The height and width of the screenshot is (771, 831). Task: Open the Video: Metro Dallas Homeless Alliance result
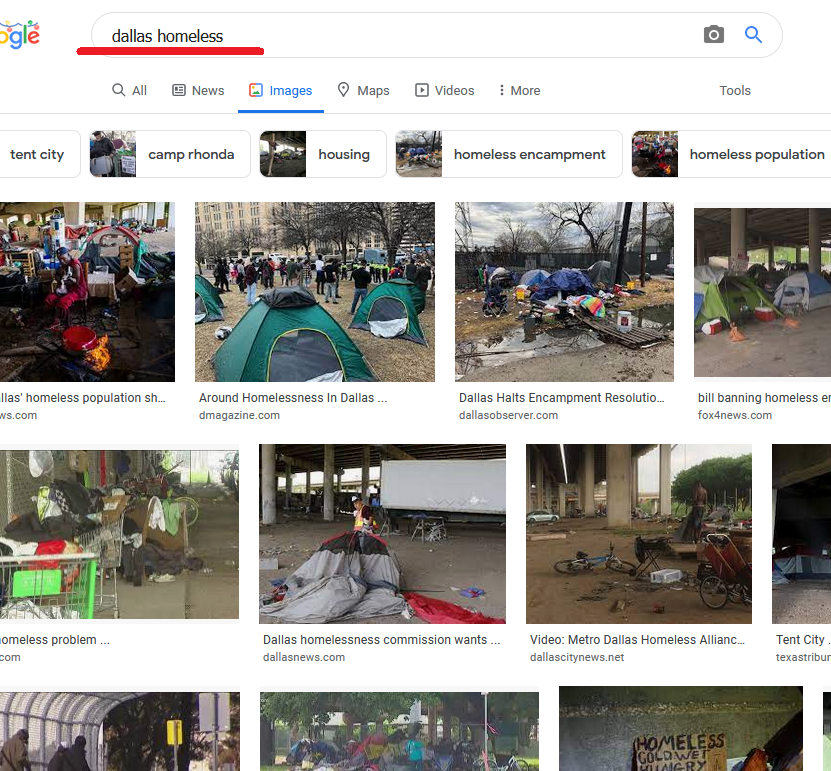tap(637, 640)
